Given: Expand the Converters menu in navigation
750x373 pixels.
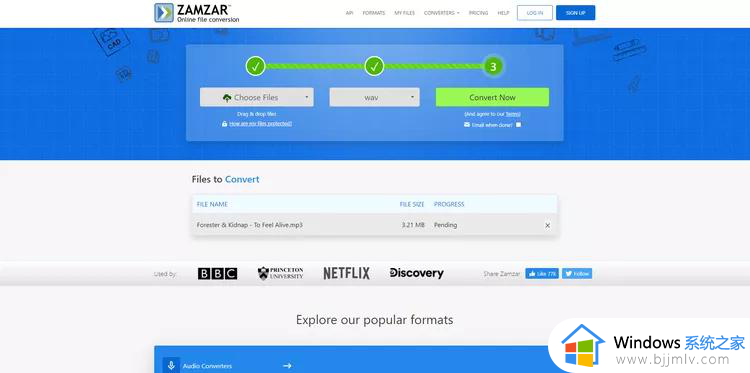Looking at the screenshot, I should coord(441,13).
